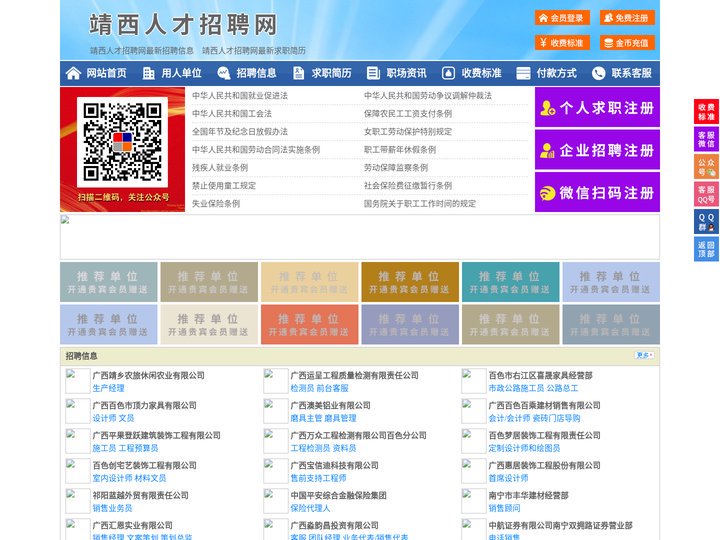
Task: Open the orange 公众号 sidebar widget
Action: pyautogui.click(x=706, y=167)
